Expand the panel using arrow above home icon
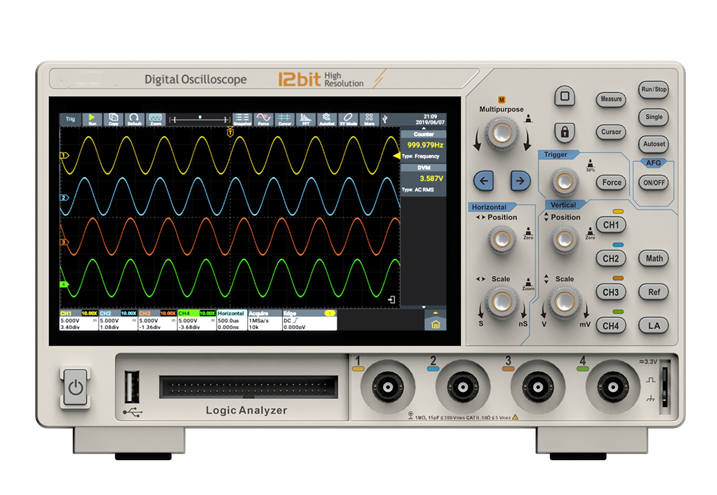This screenshot has height=495, width=717. (434, 311)
